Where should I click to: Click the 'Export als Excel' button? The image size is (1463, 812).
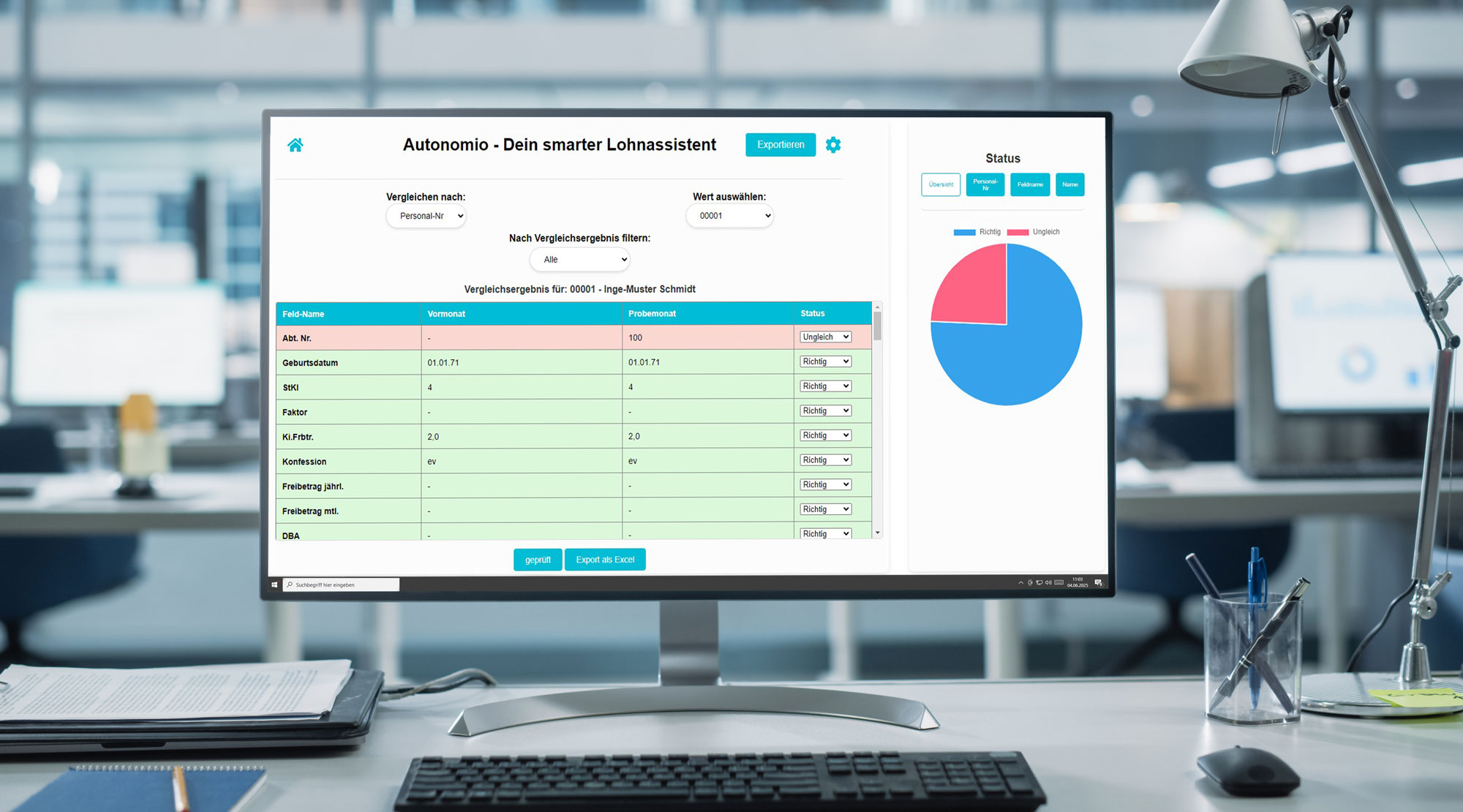[x=605, y=560]
